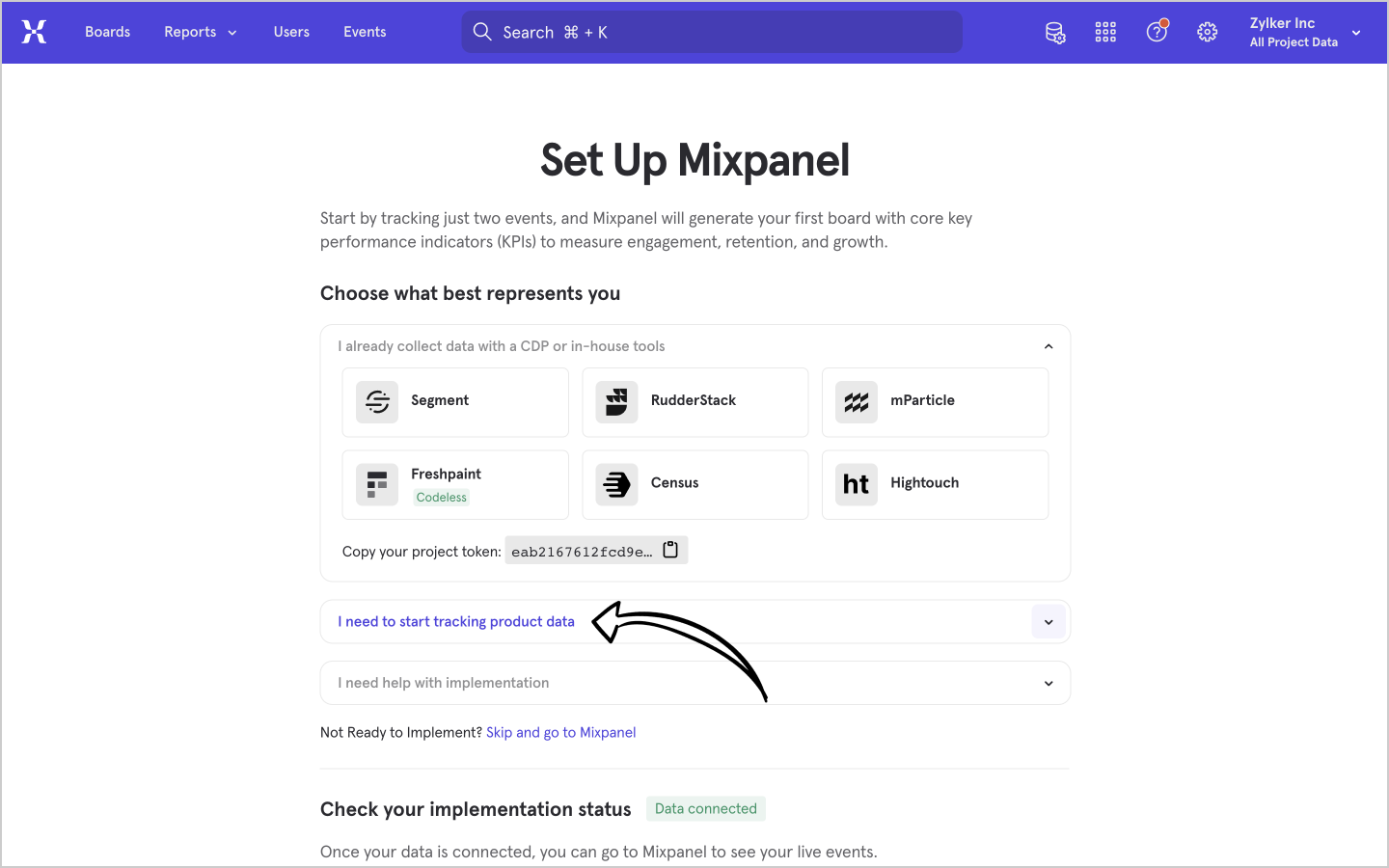Copy the project token with clipboard icon
This screenshot has height=868, width=1389.
[670, 551]
